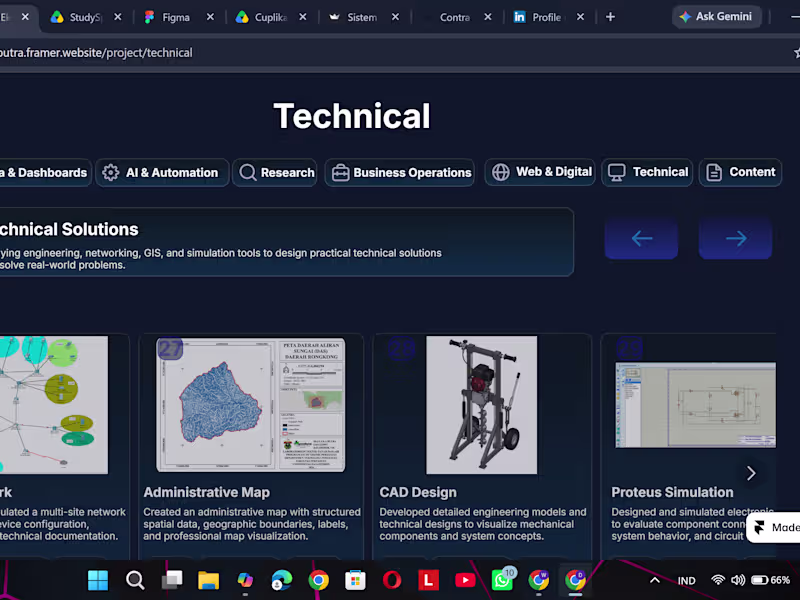This screenshot has height=600, width=800.
Task: Open a new browser tab
Action: [610, 17]
